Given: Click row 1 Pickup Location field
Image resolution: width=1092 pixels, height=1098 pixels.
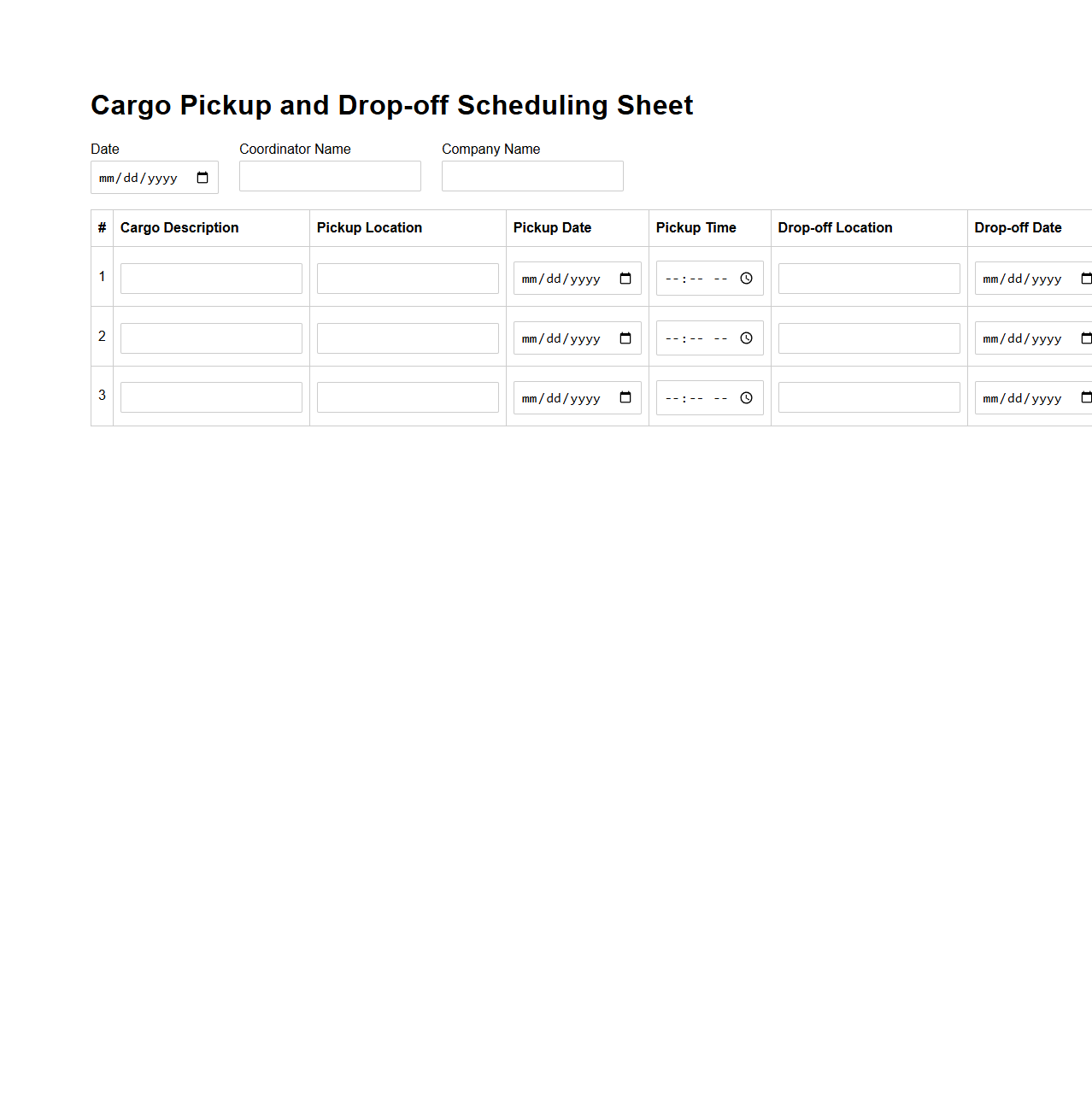Looking at the screenshot, I should pyautogui.click(x=408, y=278).
